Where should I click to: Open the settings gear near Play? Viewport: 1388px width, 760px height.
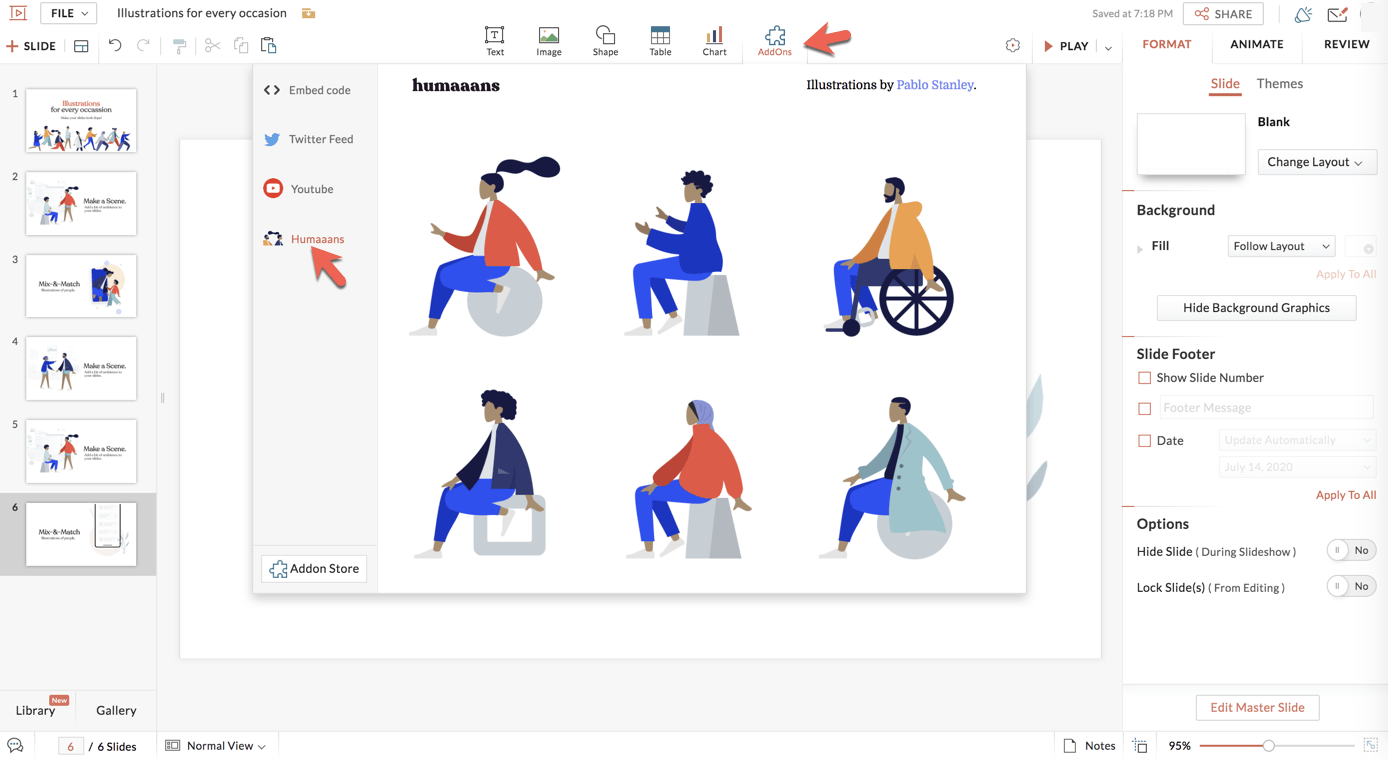(x=1013, y=46)
